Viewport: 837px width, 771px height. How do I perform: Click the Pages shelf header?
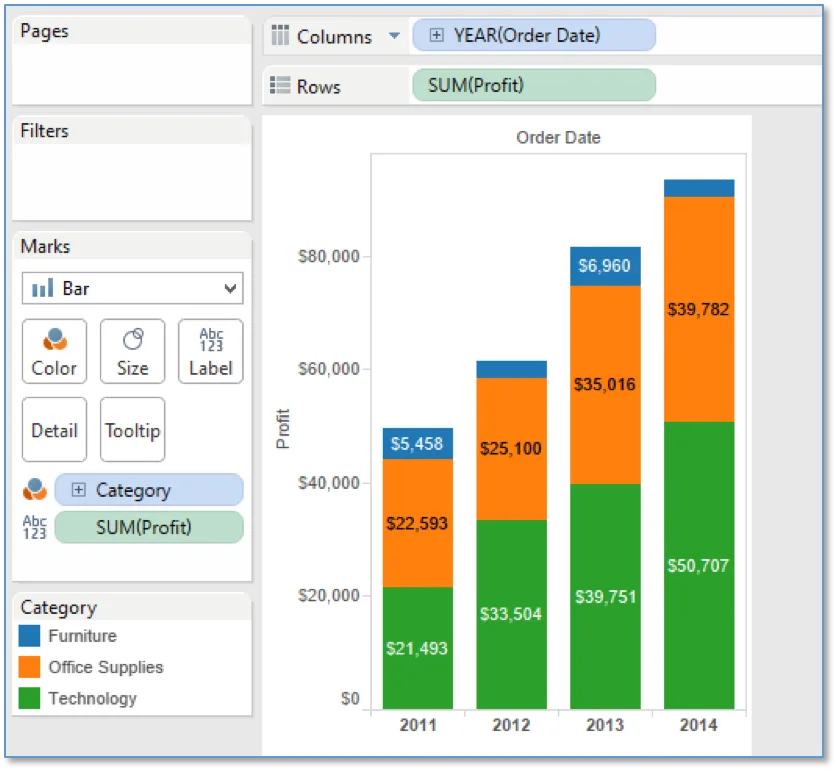click(x=132, y=30)
